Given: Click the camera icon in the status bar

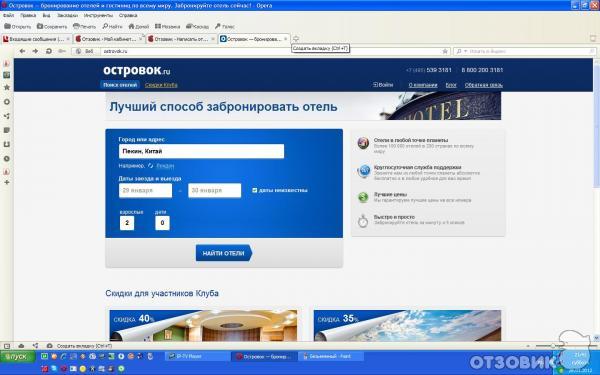Looking at the screenshot, I should tap(49, 346).
